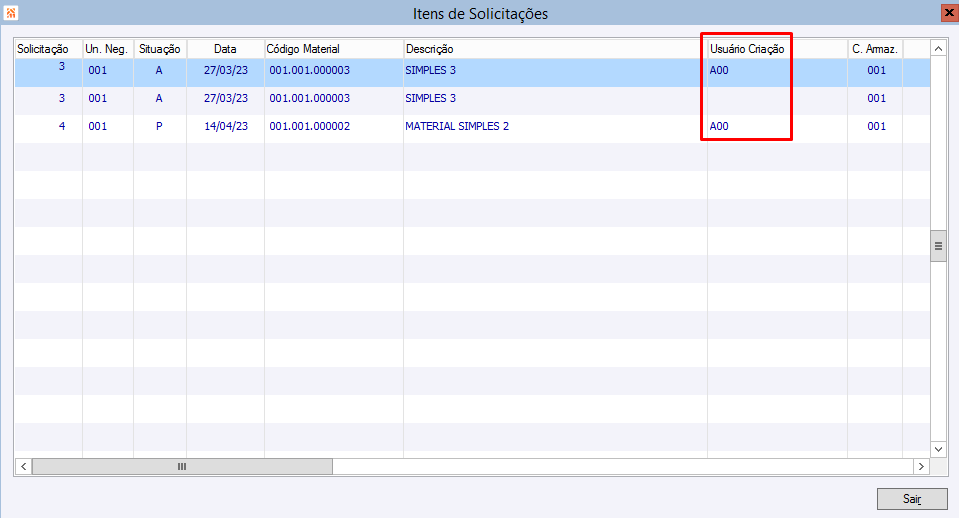Click the horizontal scrollbar left arrow
Viewport: 959px width, 518px height.
pos(23,467)
